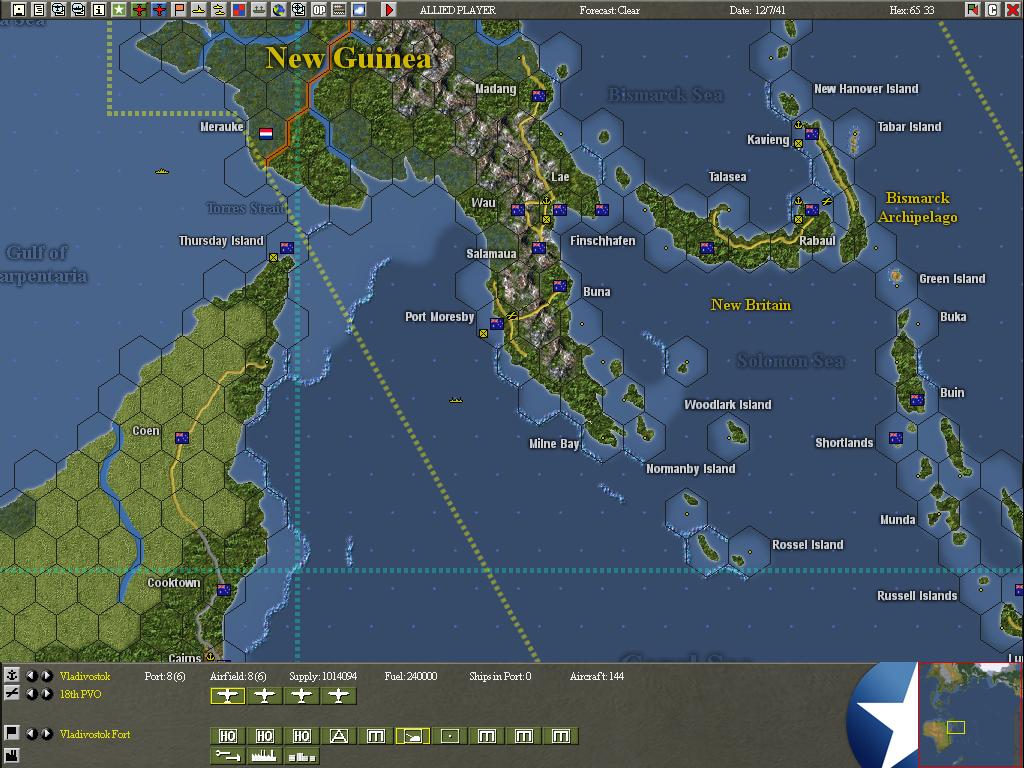
Task: Click the star intelligence screen icon
Action: point(118,9)
